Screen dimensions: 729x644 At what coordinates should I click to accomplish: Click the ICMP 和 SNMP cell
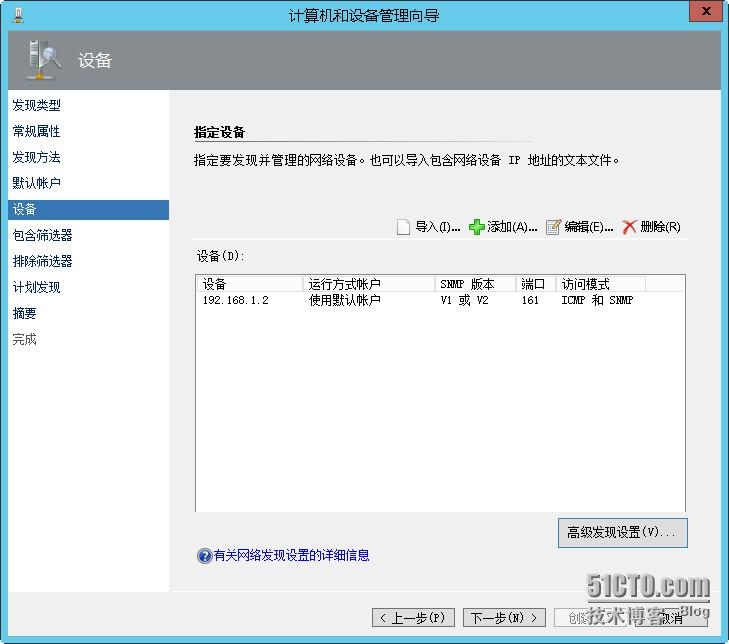(597, 300)
